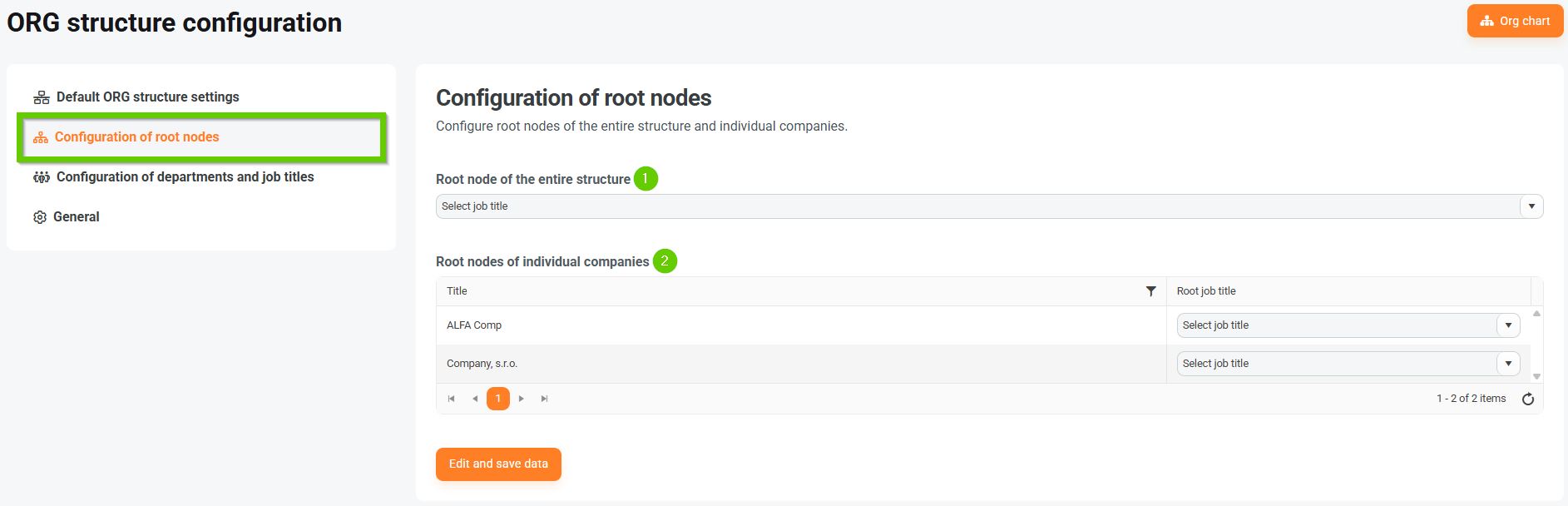Open job title dropdown for Company, s.r.o.

pyautogui.click(x=1508, y=364)
